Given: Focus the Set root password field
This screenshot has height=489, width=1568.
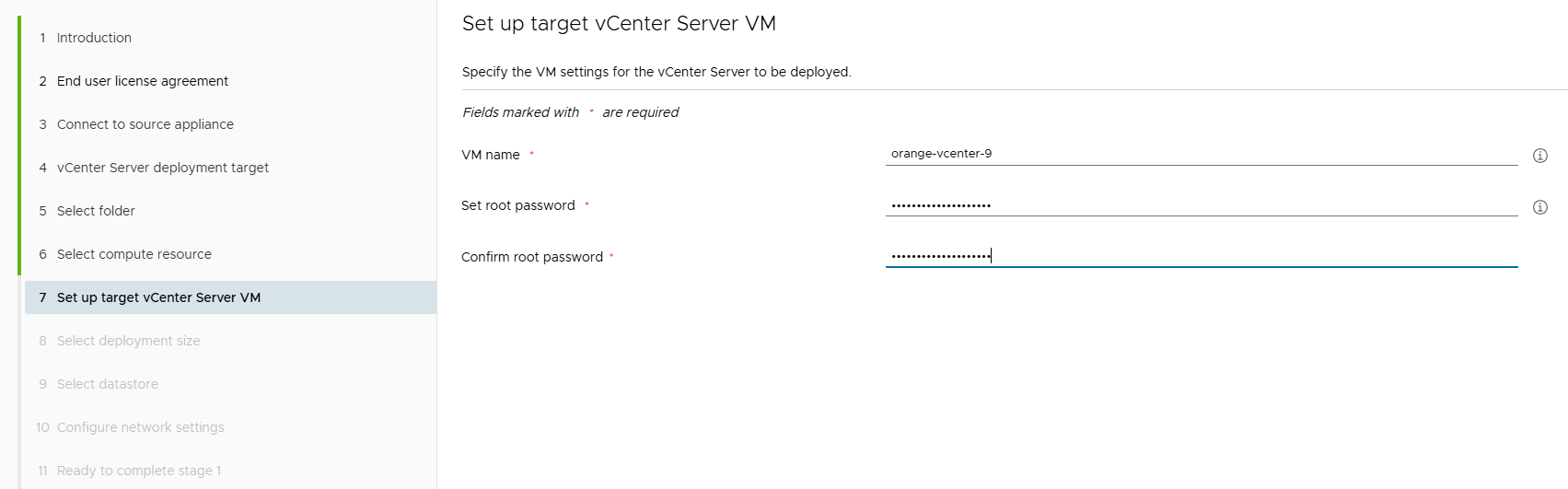Looking at the screenshot, I should (x=1201, y=205).
